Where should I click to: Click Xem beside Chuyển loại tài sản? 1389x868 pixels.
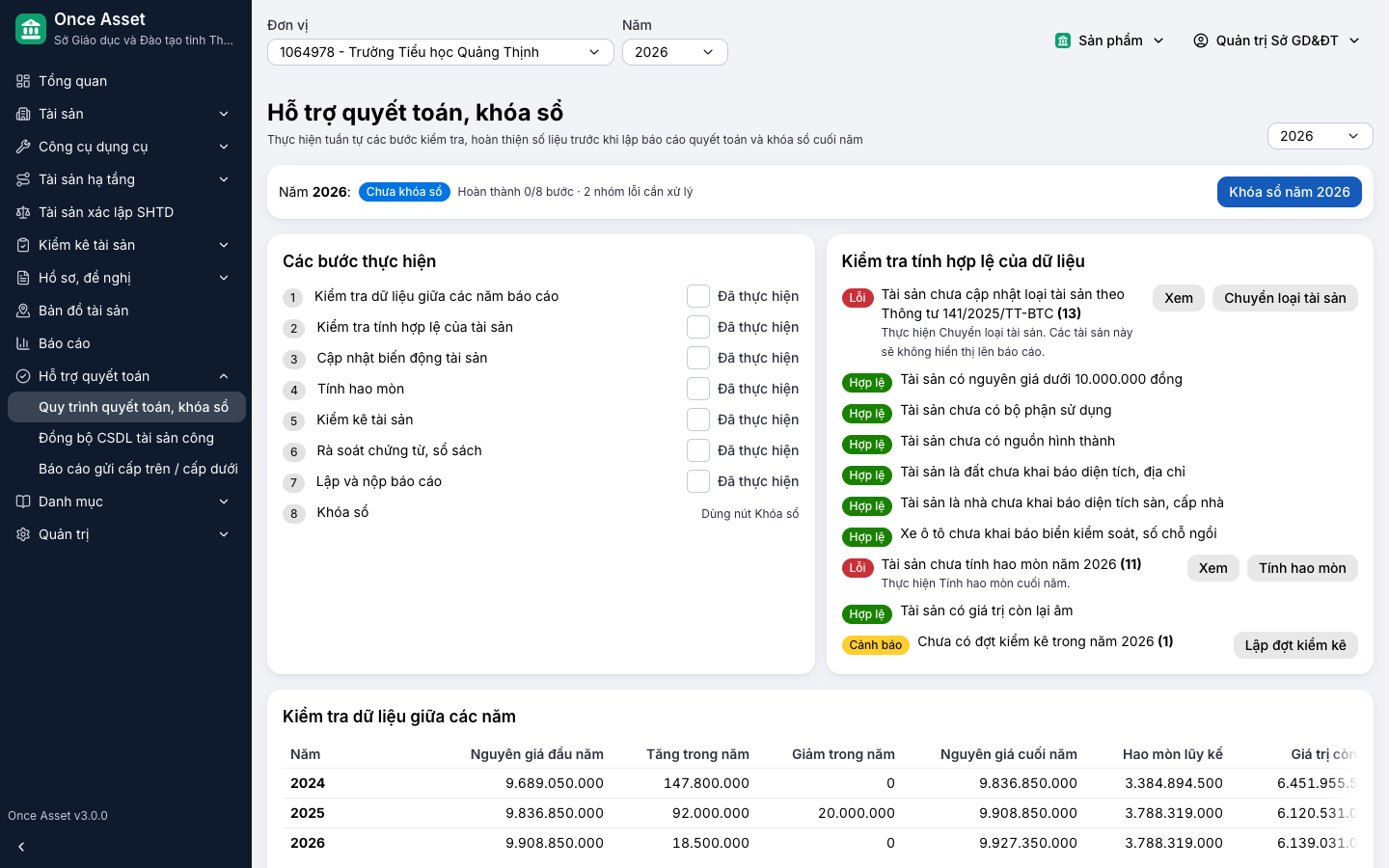(1179, 298)
